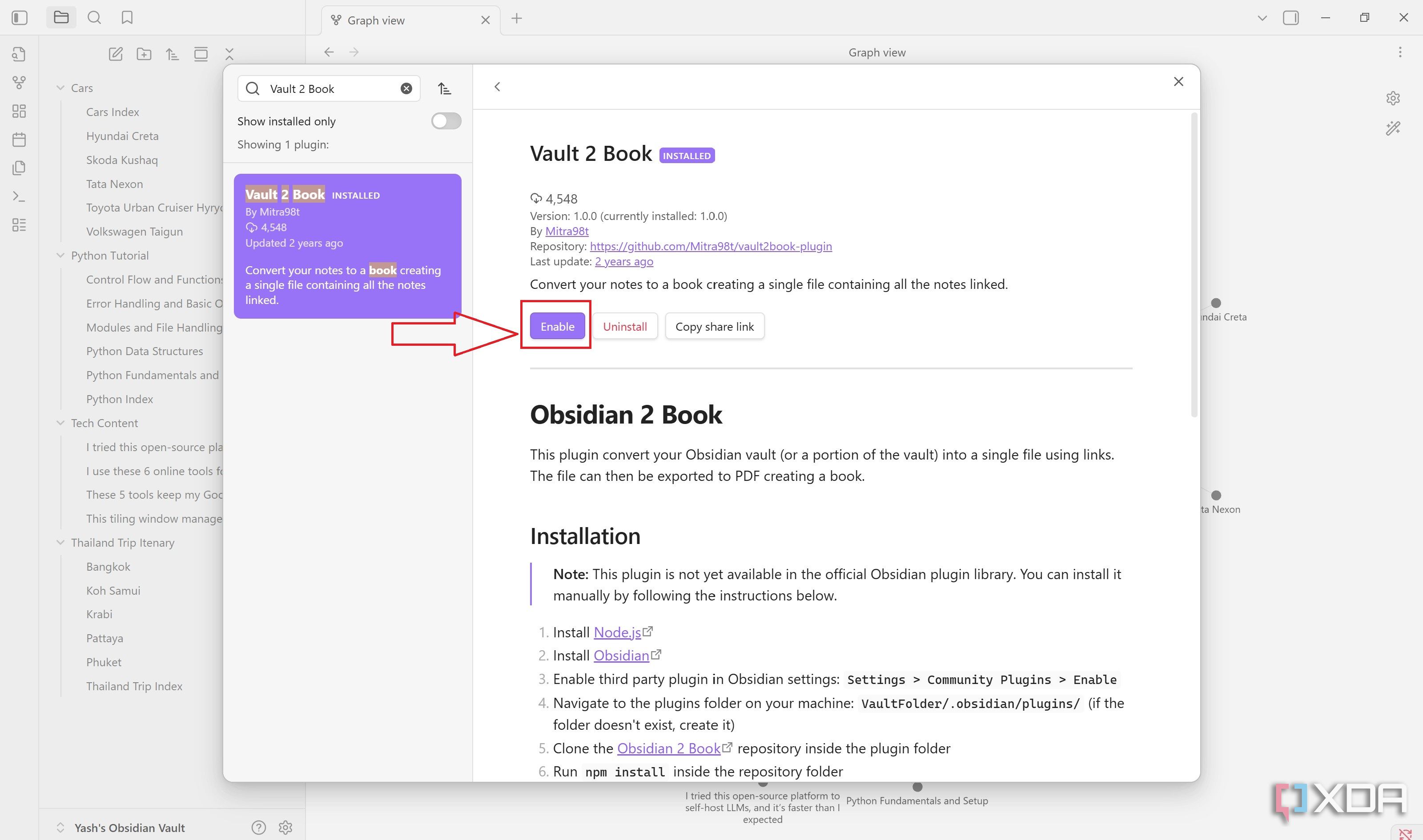1423x840 pixels.
Task: Open a new tab
Action: pyautogui.click(x=516, y=18)
